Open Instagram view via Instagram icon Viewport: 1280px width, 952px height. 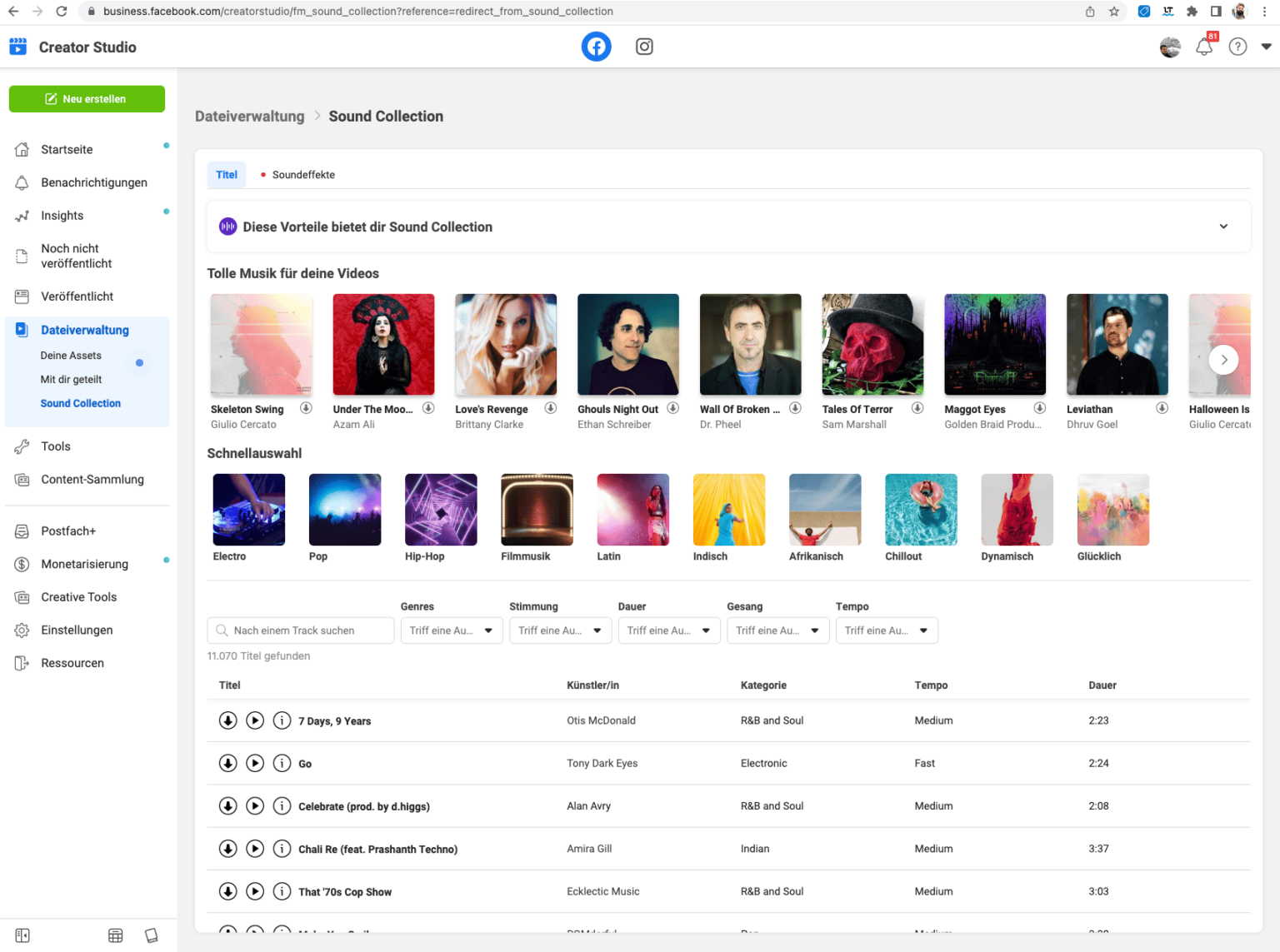pos(644,47)
